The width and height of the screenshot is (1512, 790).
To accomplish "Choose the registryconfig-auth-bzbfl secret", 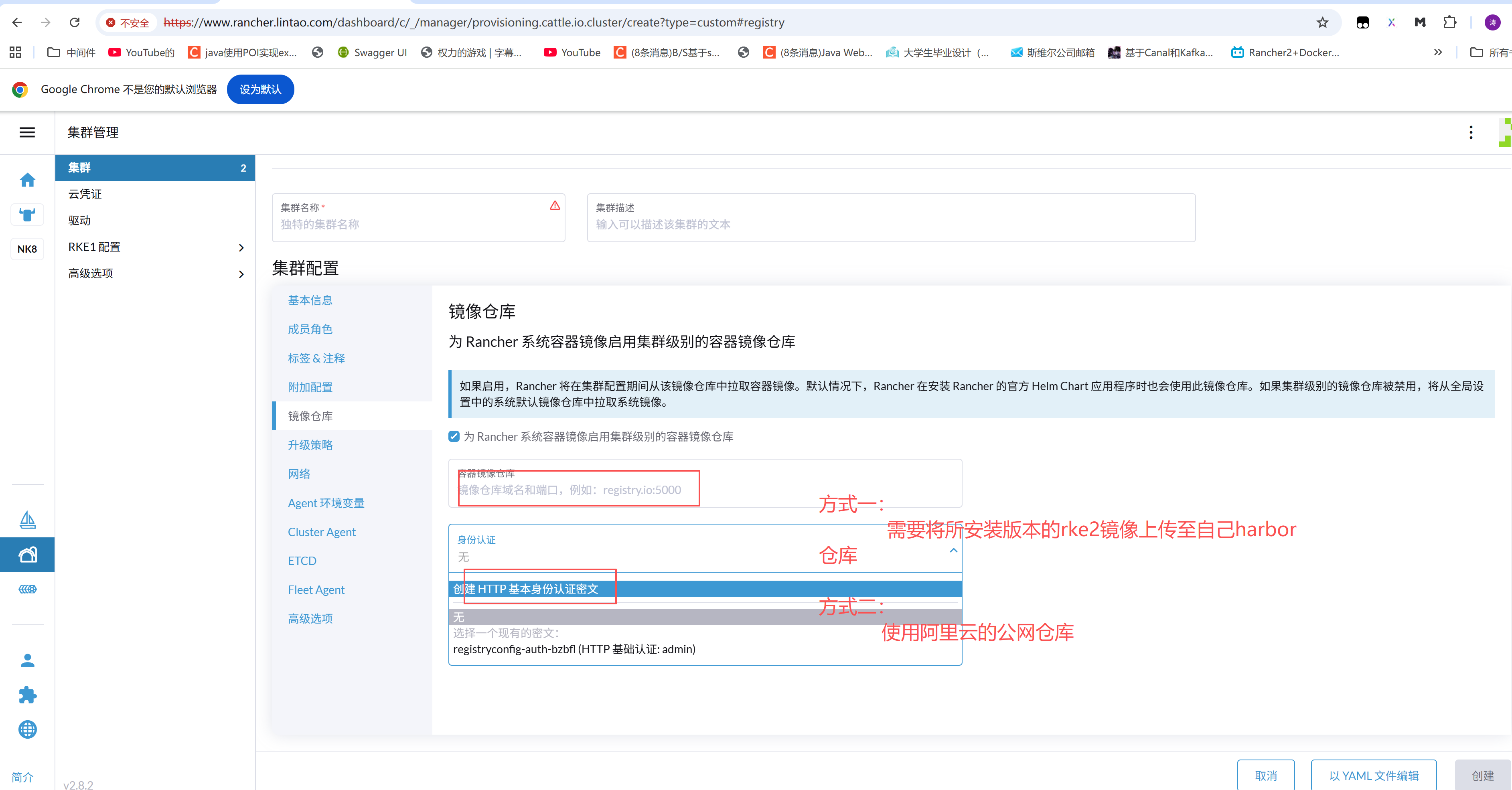I will click(705, 649).
